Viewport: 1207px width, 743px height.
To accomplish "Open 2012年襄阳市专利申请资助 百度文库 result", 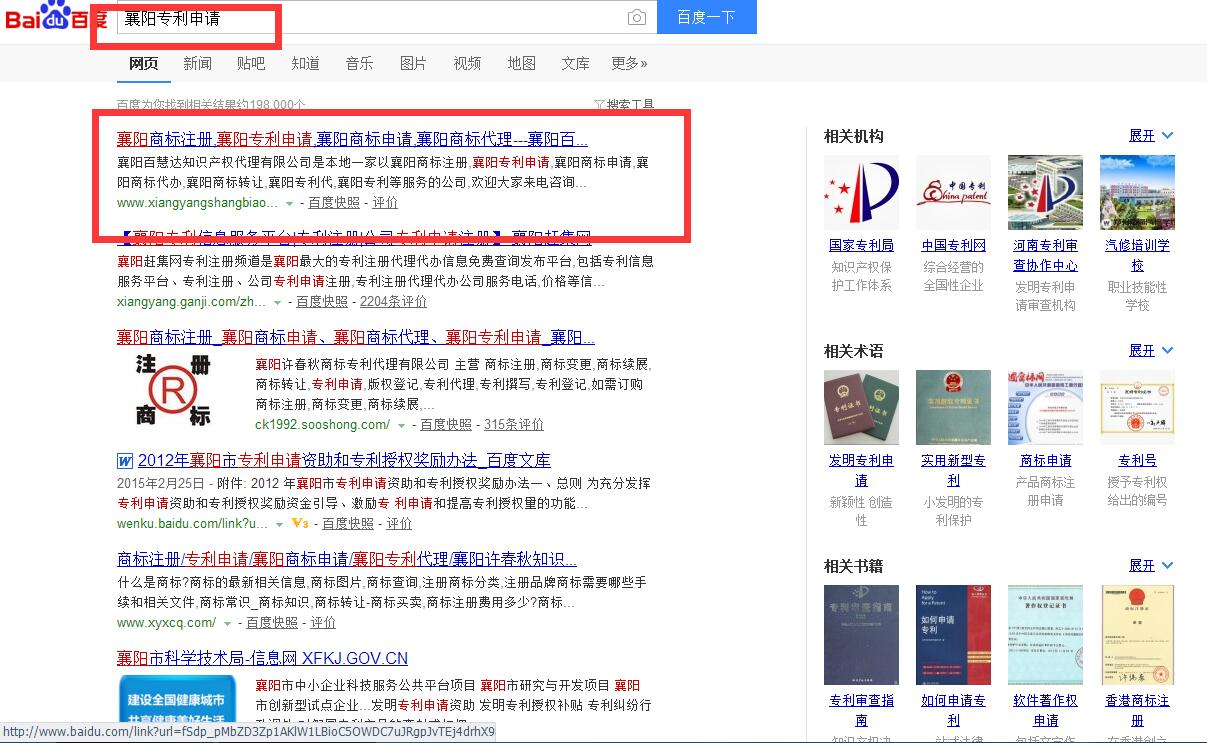I will click(x=344, y=461).
